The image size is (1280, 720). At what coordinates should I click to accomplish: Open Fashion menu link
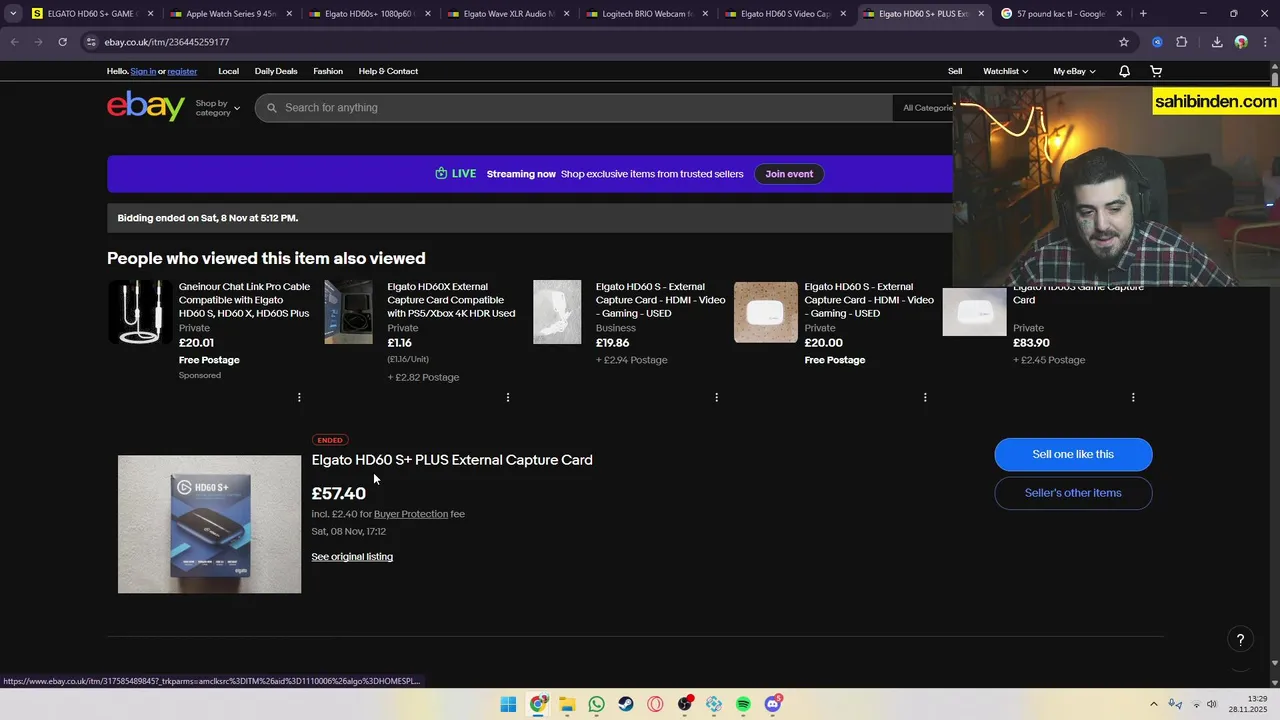[x=328, y=71]
